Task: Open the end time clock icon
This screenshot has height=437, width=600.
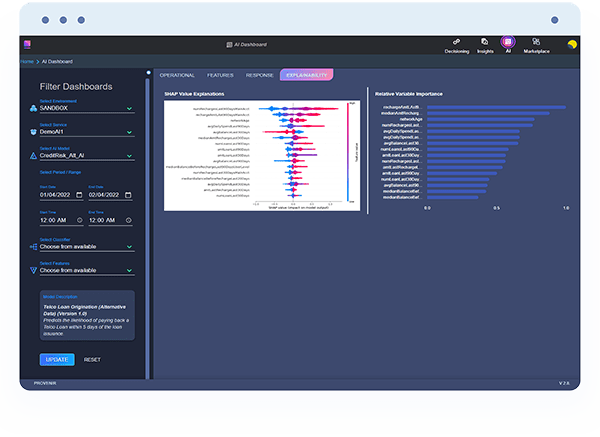Action: click(x=129, y=220)
